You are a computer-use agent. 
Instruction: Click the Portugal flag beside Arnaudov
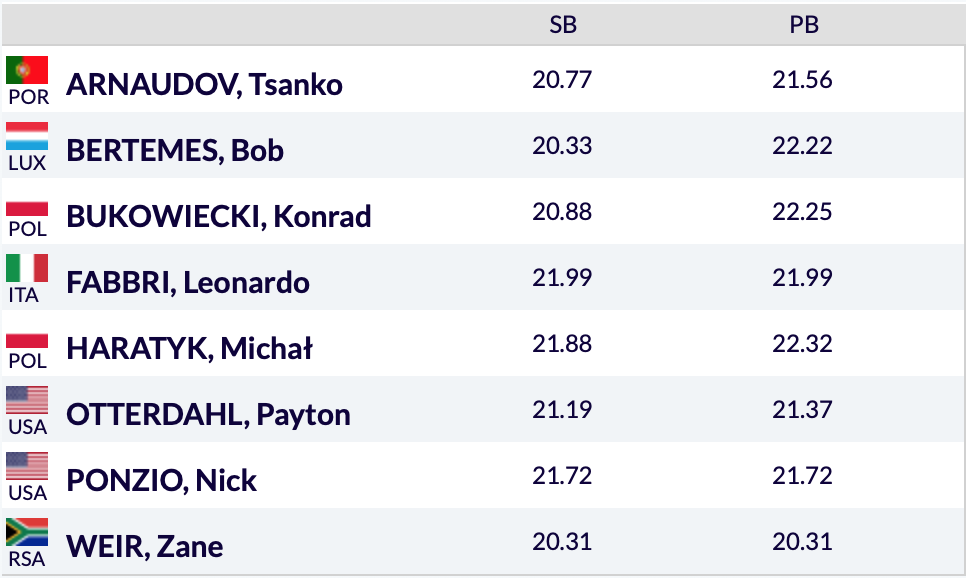point(27,70)
